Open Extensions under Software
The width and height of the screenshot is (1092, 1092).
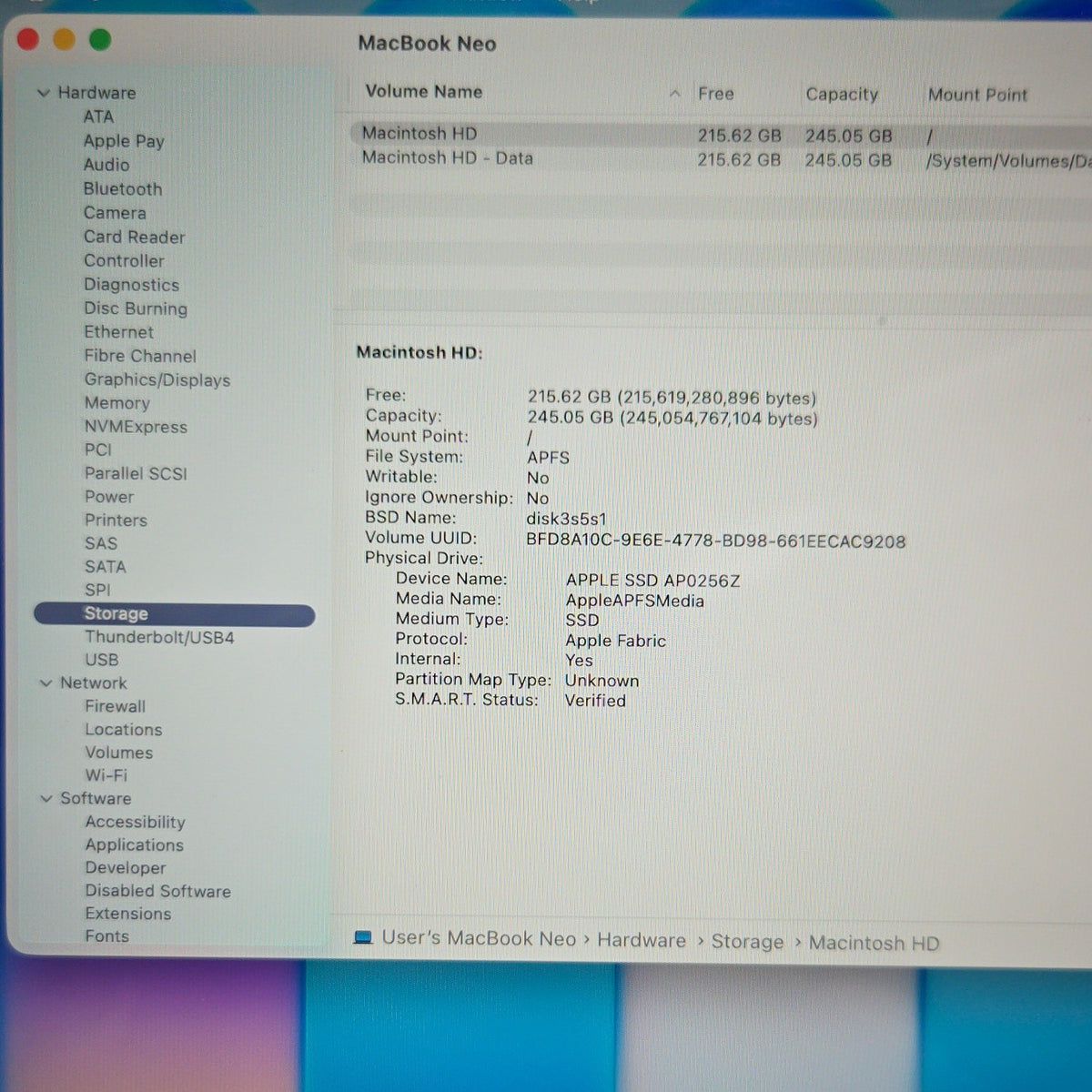point(128,914)
